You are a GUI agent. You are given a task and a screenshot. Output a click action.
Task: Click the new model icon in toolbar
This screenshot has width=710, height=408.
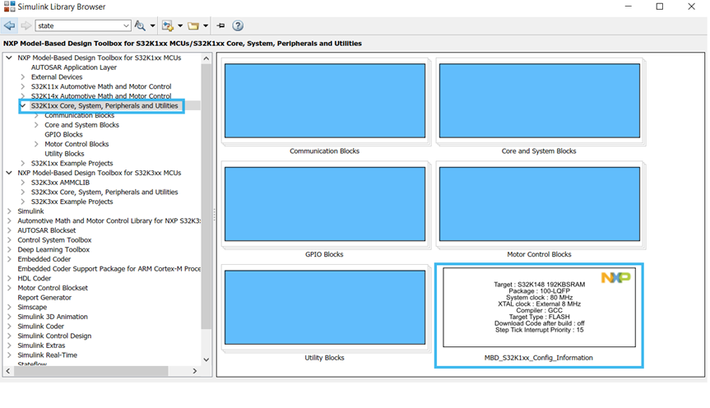pyautogui.click(x=168, y=26)
